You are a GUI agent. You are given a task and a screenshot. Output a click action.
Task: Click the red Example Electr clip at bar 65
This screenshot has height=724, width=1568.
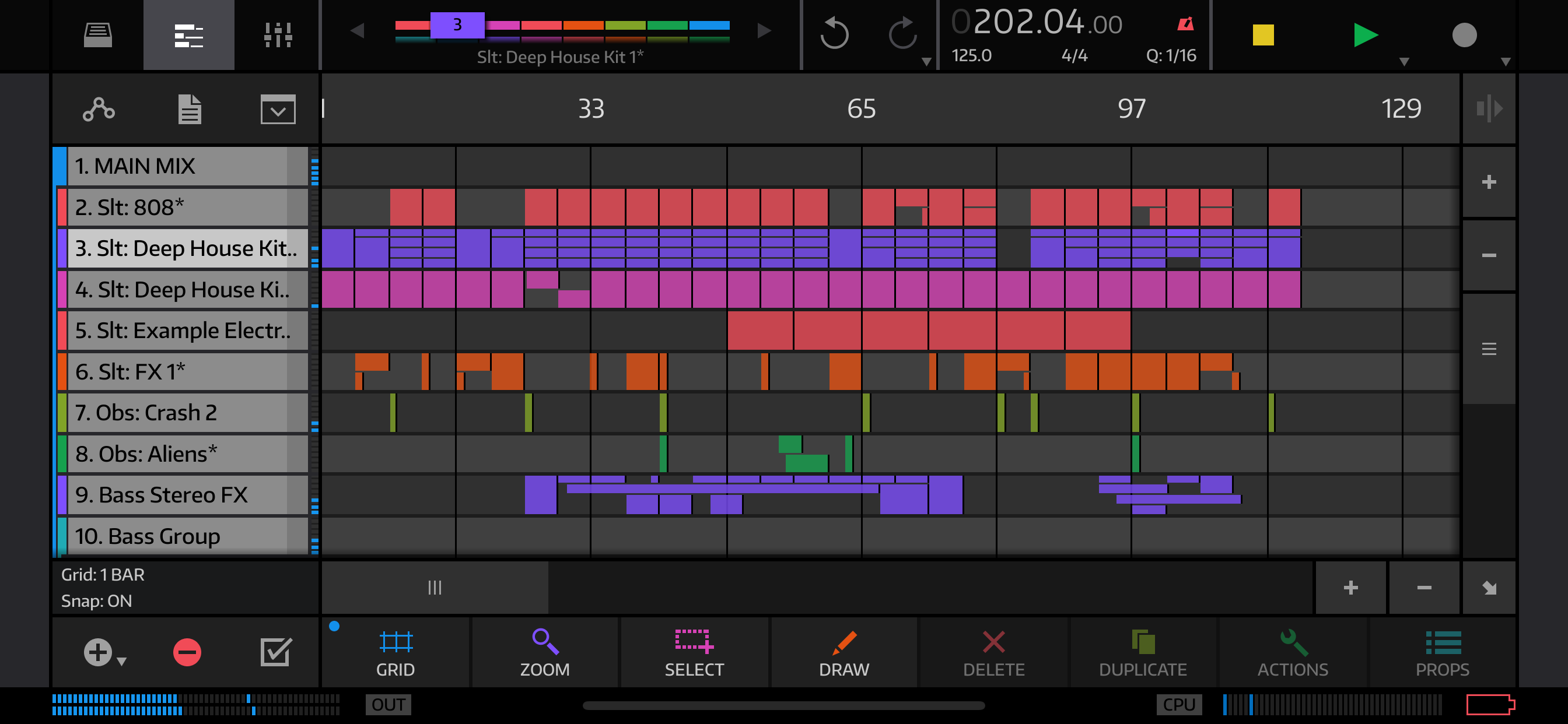tap(895, 331)
